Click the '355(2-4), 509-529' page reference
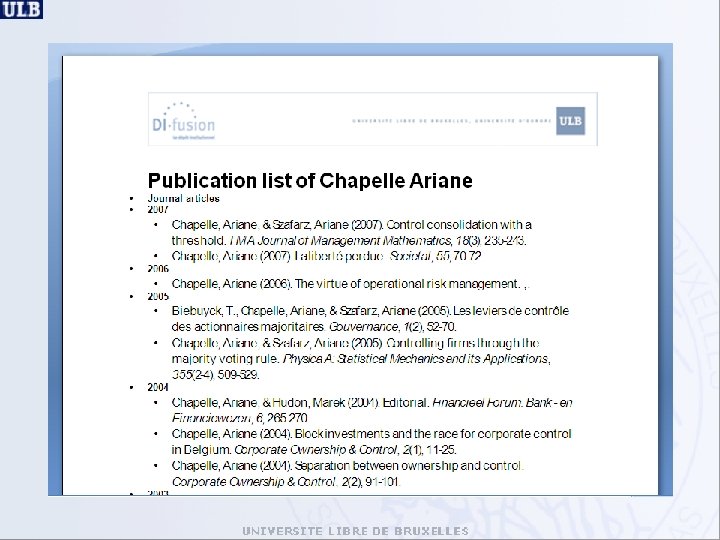Image resolution: width=720 pixels, height=540 pixels. (215, 375)
